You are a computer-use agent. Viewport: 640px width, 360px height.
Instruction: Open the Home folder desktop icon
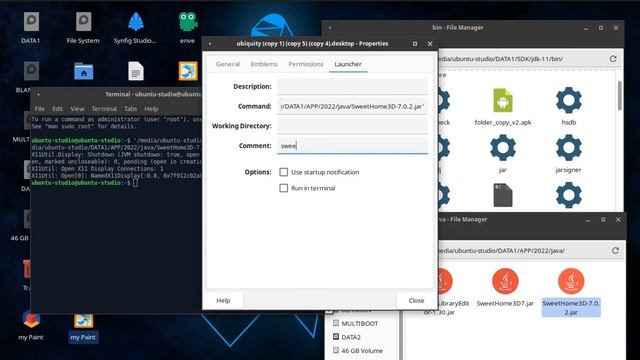[x=84, y=71]
